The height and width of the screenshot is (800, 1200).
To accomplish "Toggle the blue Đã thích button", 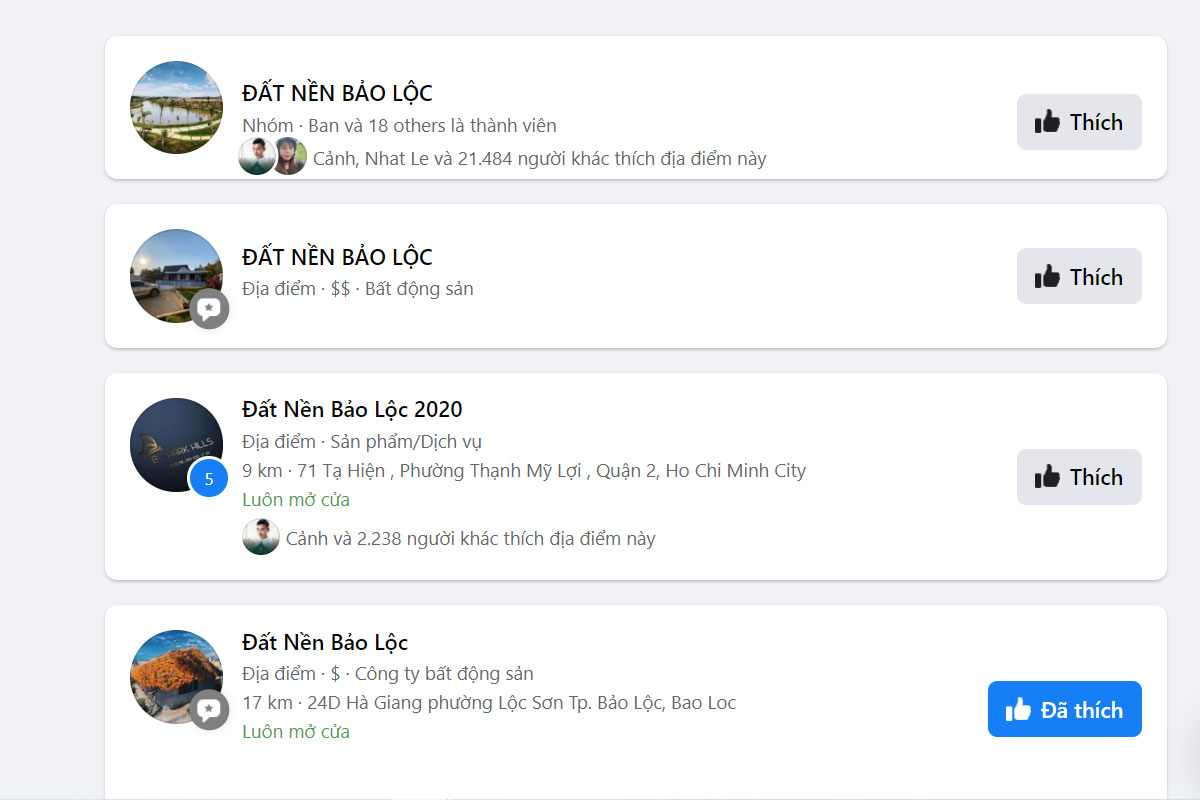I will (x=1064, y=709).
